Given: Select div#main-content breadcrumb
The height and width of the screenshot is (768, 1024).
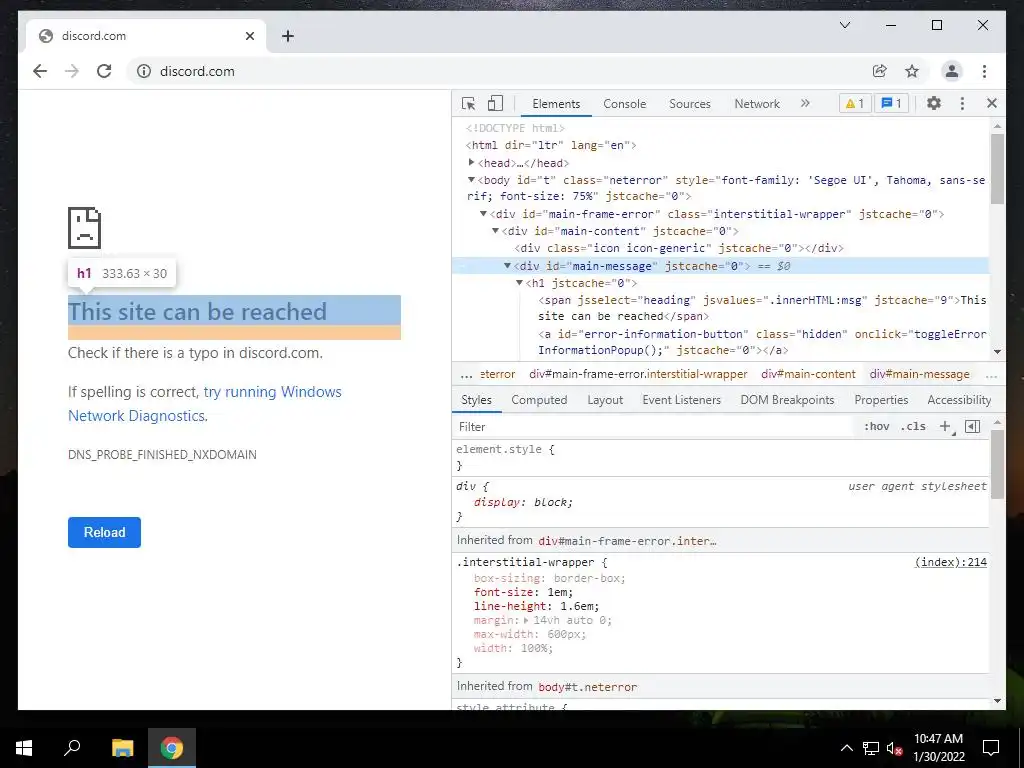Looking at the screenshot, I should point(808,374).
